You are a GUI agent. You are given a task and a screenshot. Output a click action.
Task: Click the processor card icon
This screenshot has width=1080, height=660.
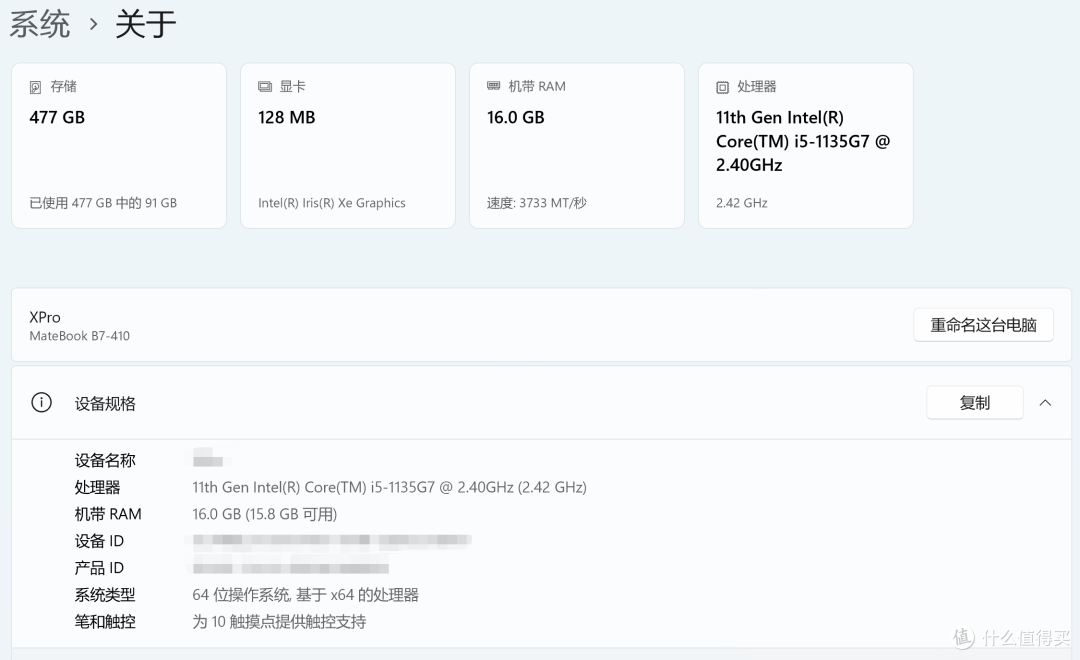coord(722,87)
